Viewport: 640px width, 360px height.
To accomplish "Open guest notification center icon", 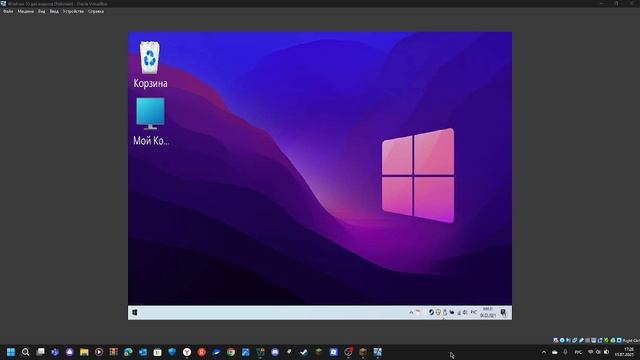I will pos(503,313).
